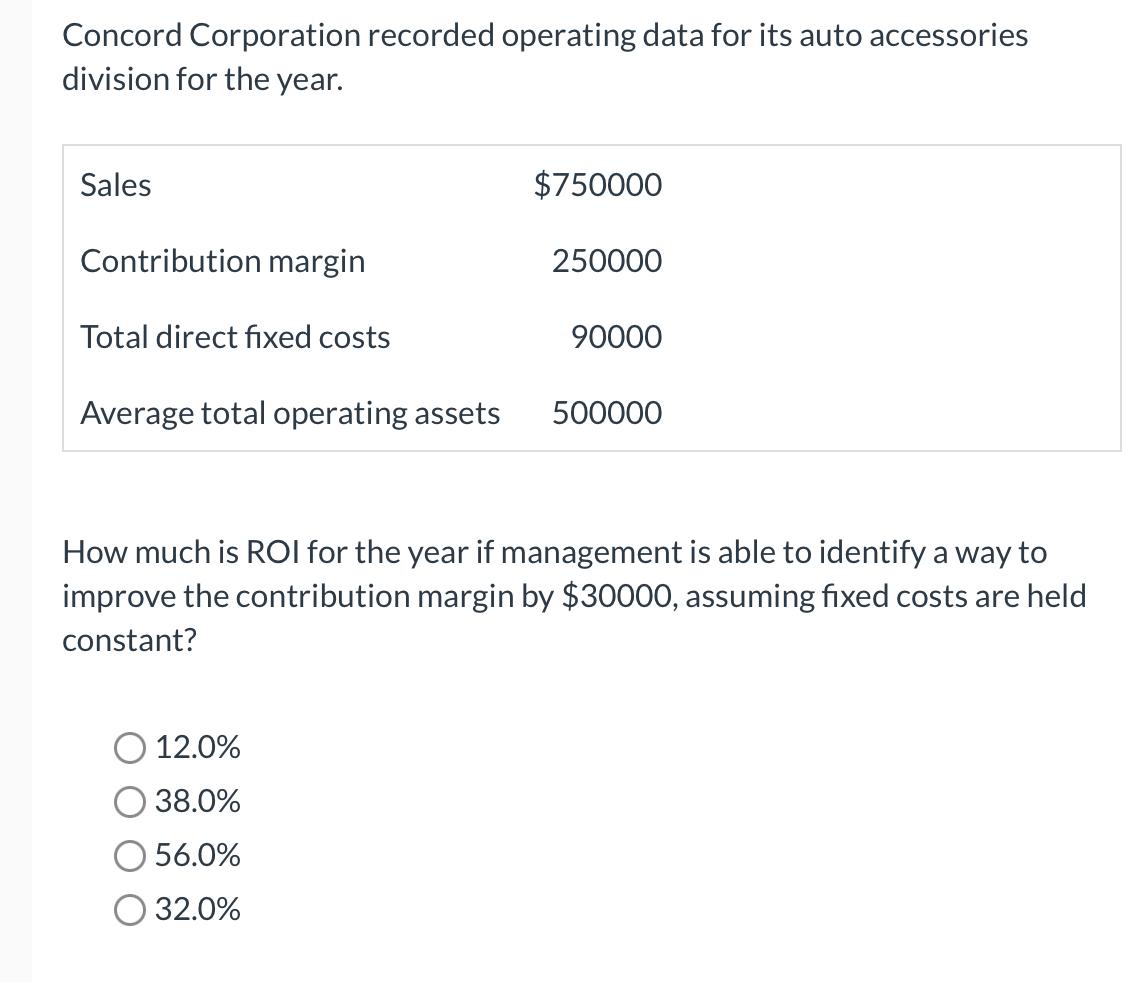Click the $750000 sales value
Image resolution: width=1138 pixels, height=982 pixels.
point(598,185)
